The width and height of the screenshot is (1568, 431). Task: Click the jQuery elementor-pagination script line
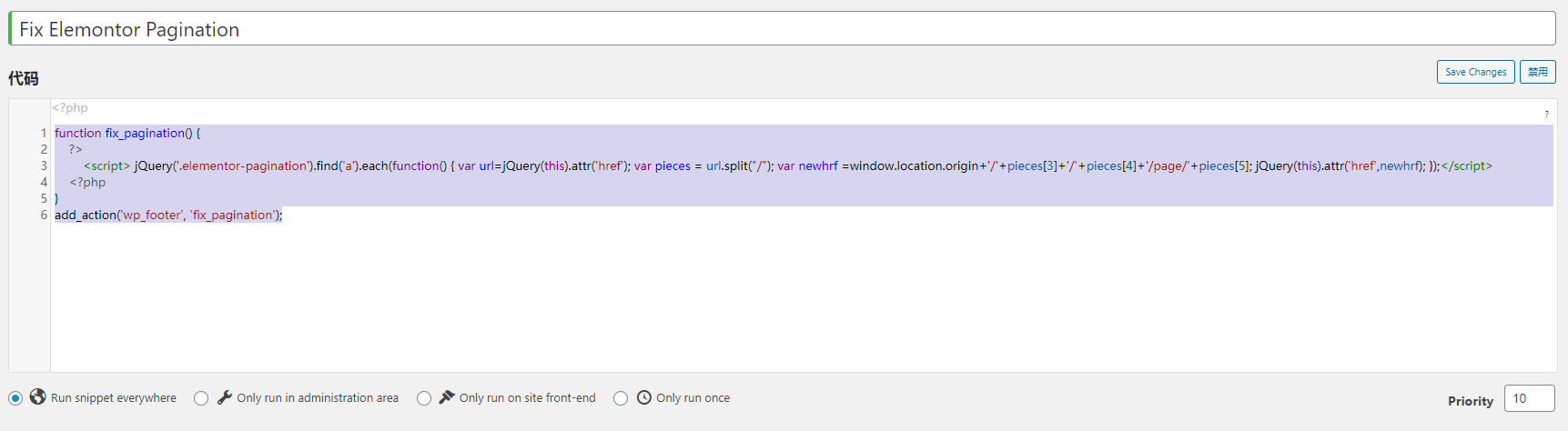coord(788,165)
